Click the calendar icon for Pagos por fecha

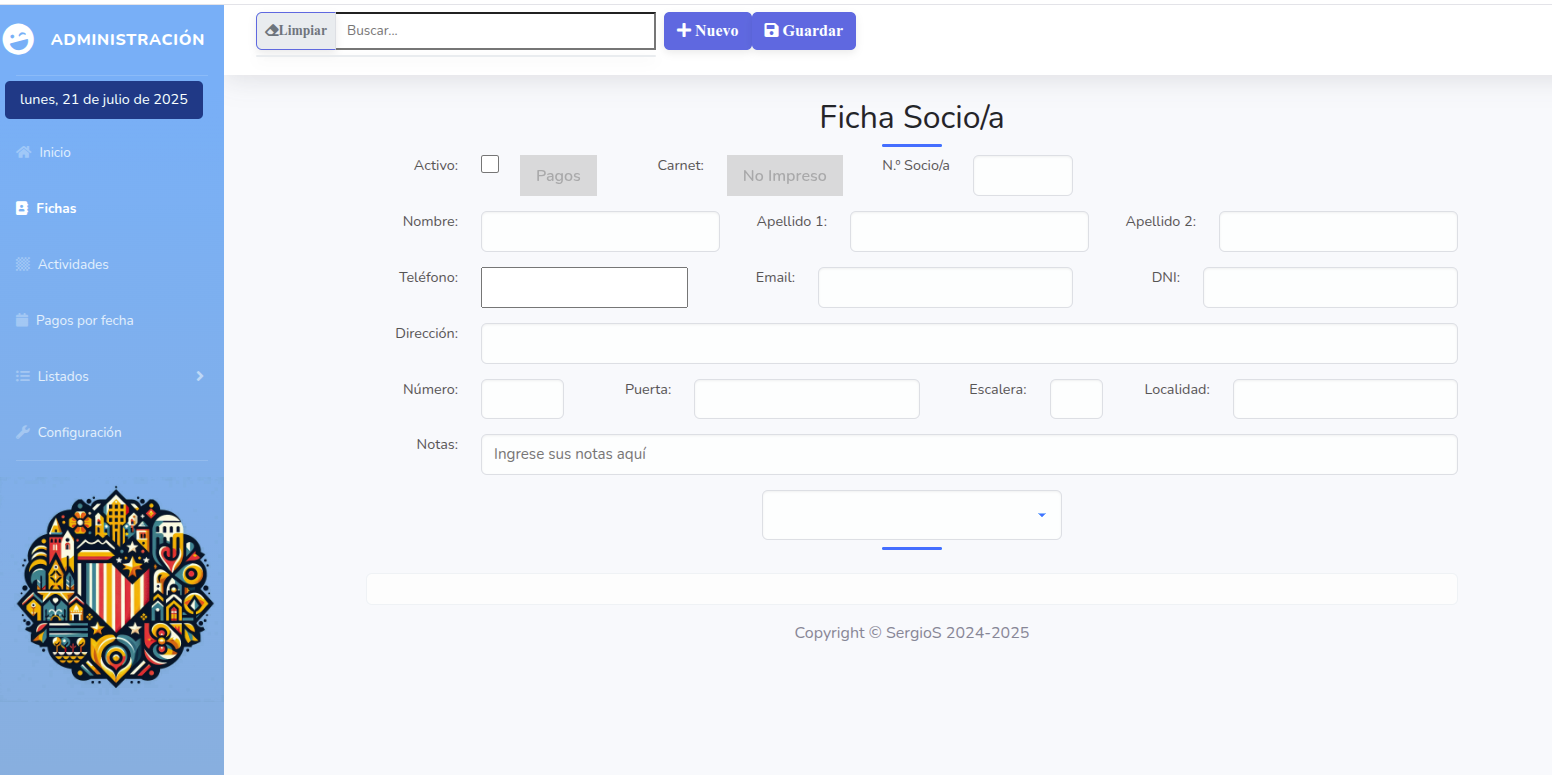(22, 321)
